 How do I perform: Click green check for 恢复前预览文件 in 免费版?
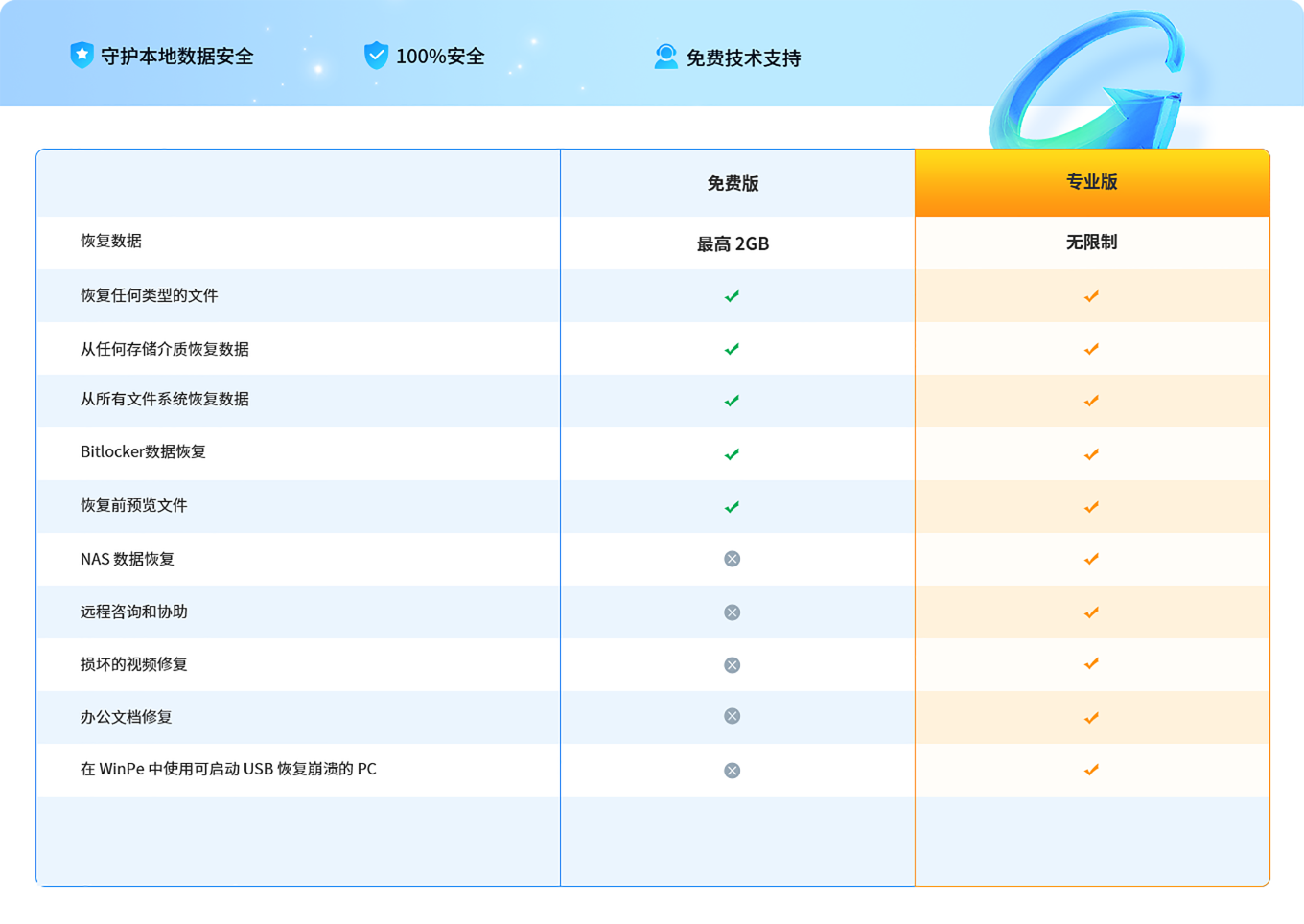coord(732,507)
